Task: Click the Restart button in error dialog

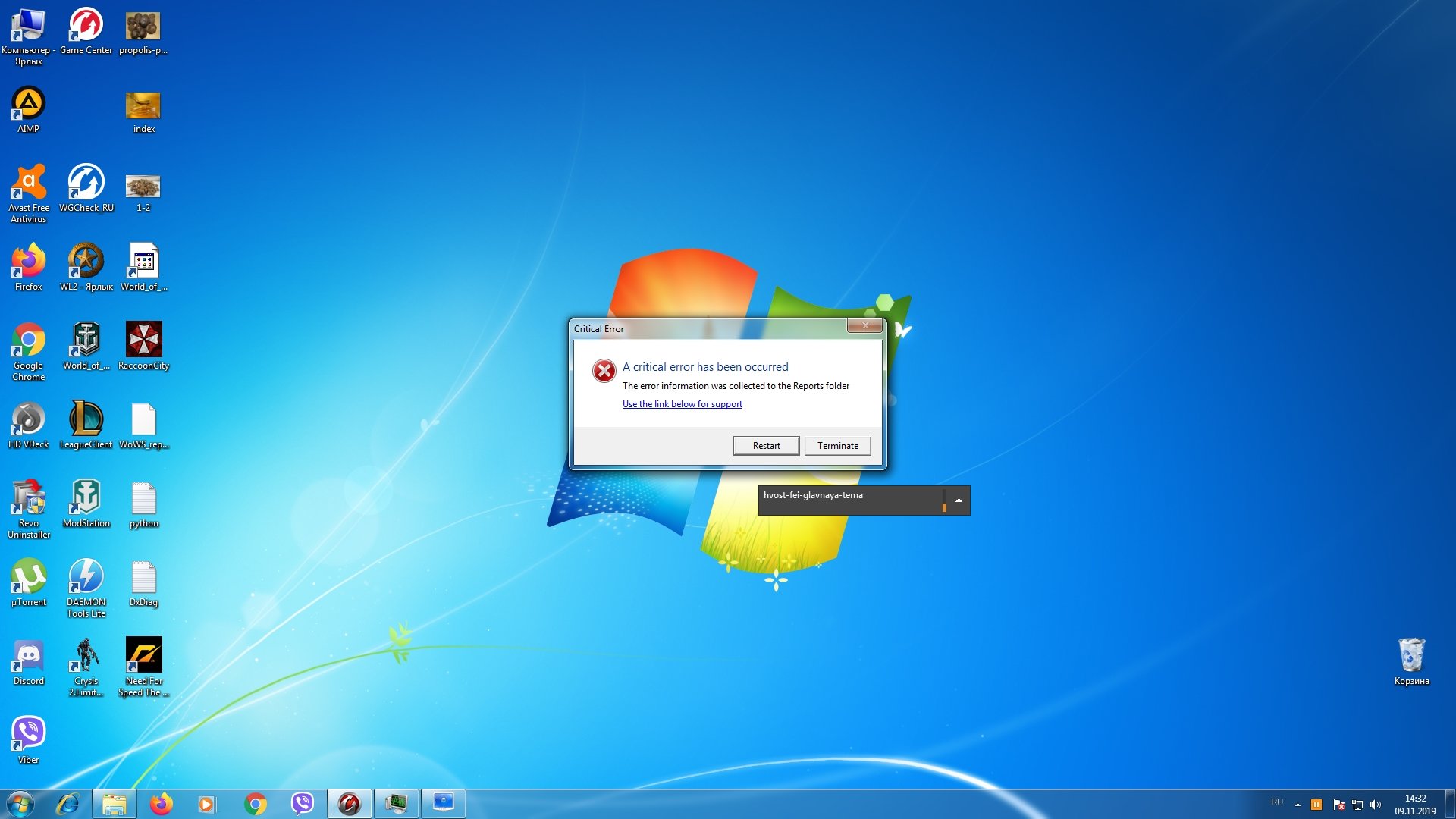Action: point(766,446)
